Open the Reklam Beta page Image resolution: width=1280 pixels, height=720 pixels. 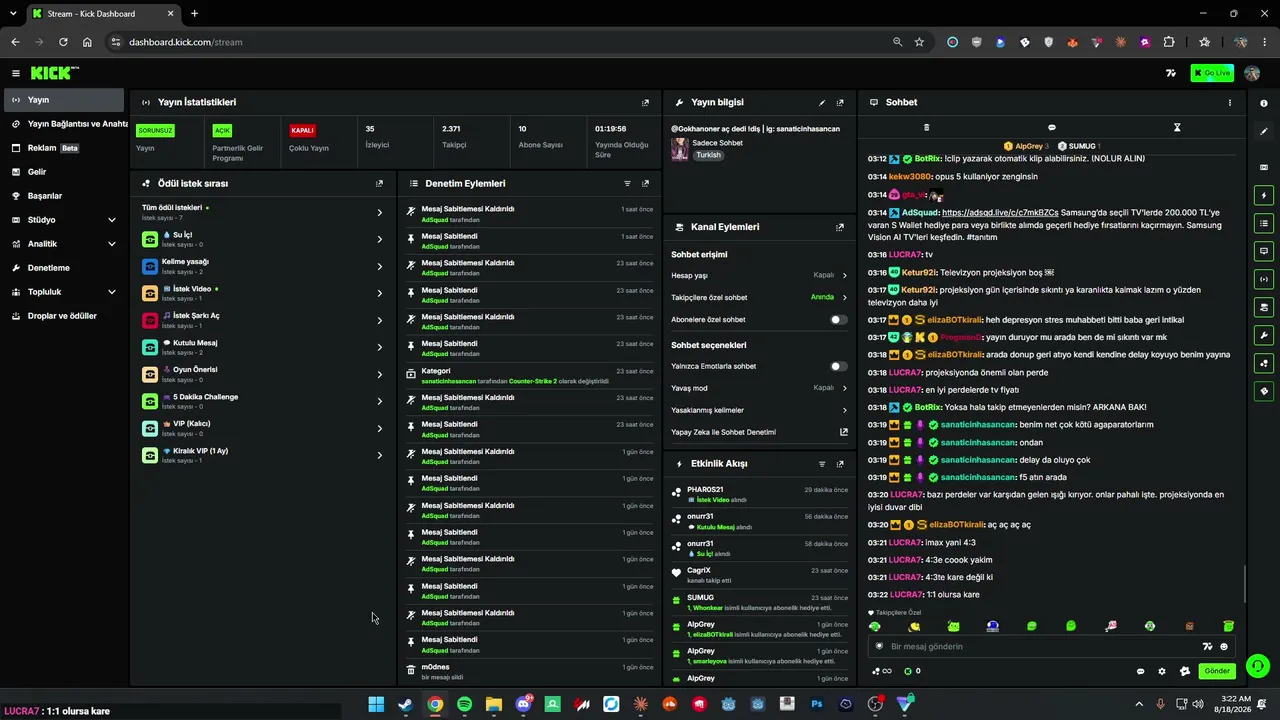64,148
